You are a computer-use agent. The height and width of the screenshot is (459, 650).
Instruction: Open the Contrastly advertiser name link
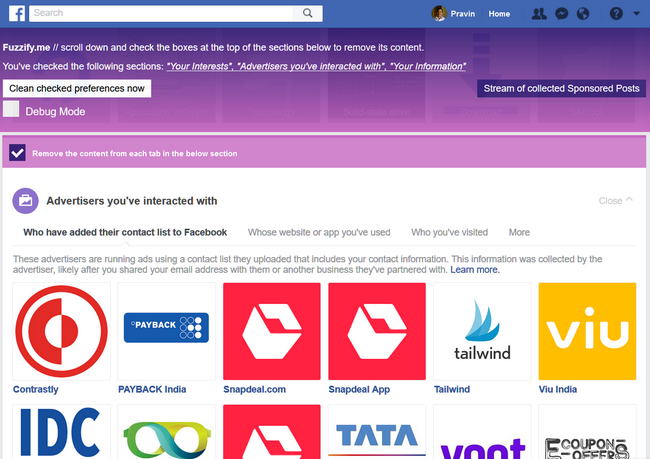[x=36, y=389]
